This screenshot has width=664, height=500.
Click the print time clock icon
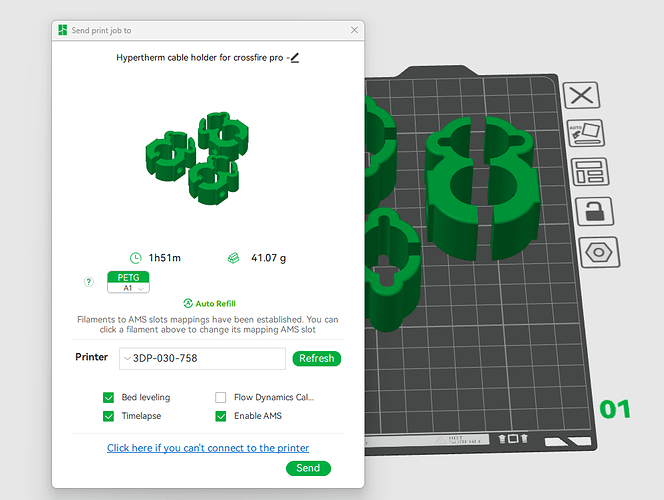tap(136, 258)
